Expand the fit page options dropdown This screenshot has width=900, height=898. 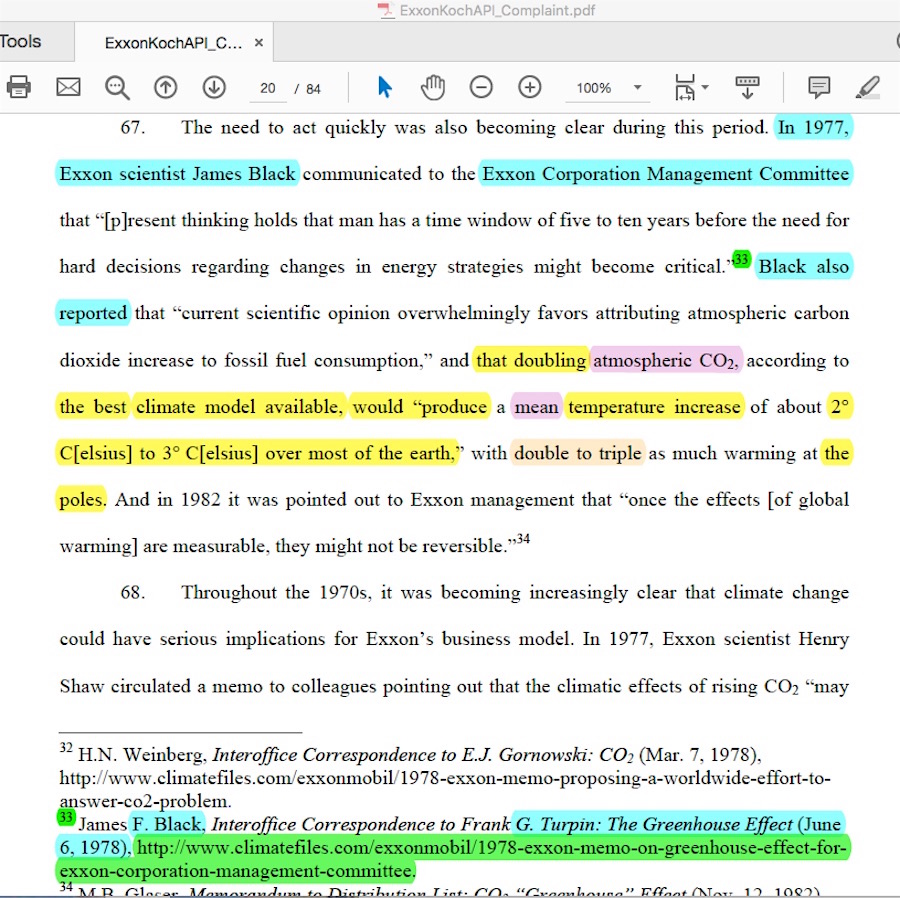point(690,87)
